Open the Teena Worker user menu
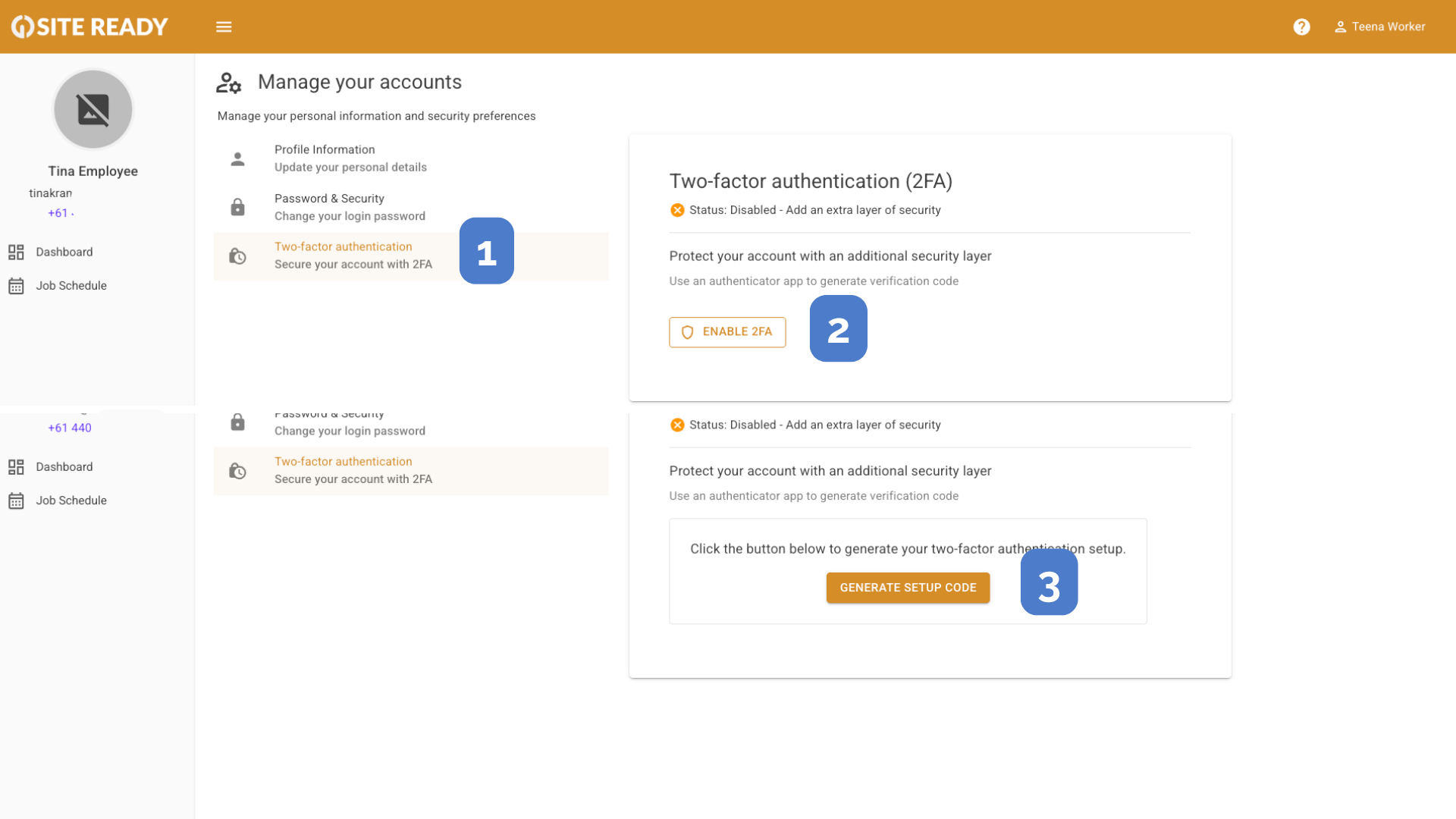This screenshot has height=819, width=1456. (x=1380, y=27)
